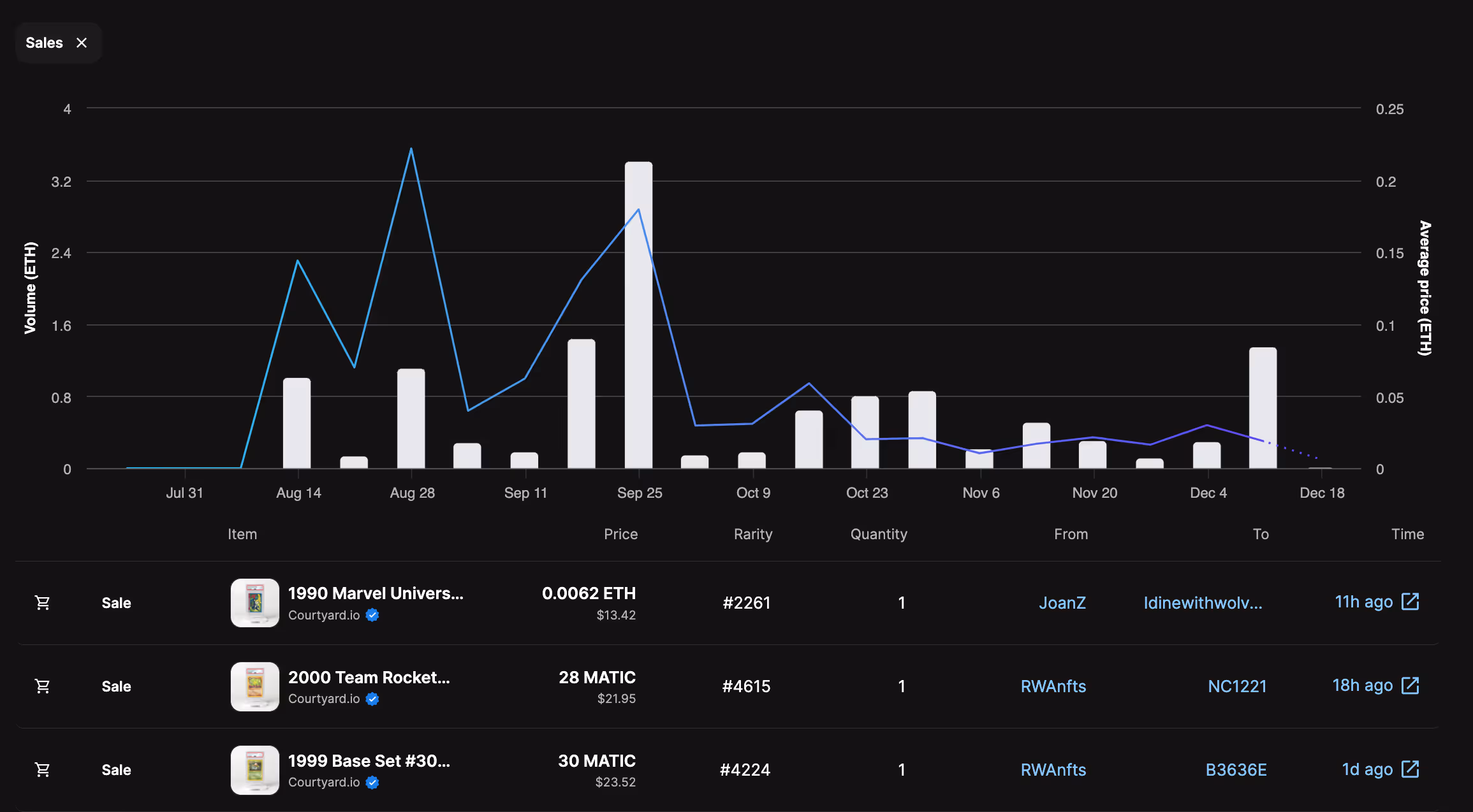
Task: Open buyer B3636E profile
Action: coord(1236,770)
